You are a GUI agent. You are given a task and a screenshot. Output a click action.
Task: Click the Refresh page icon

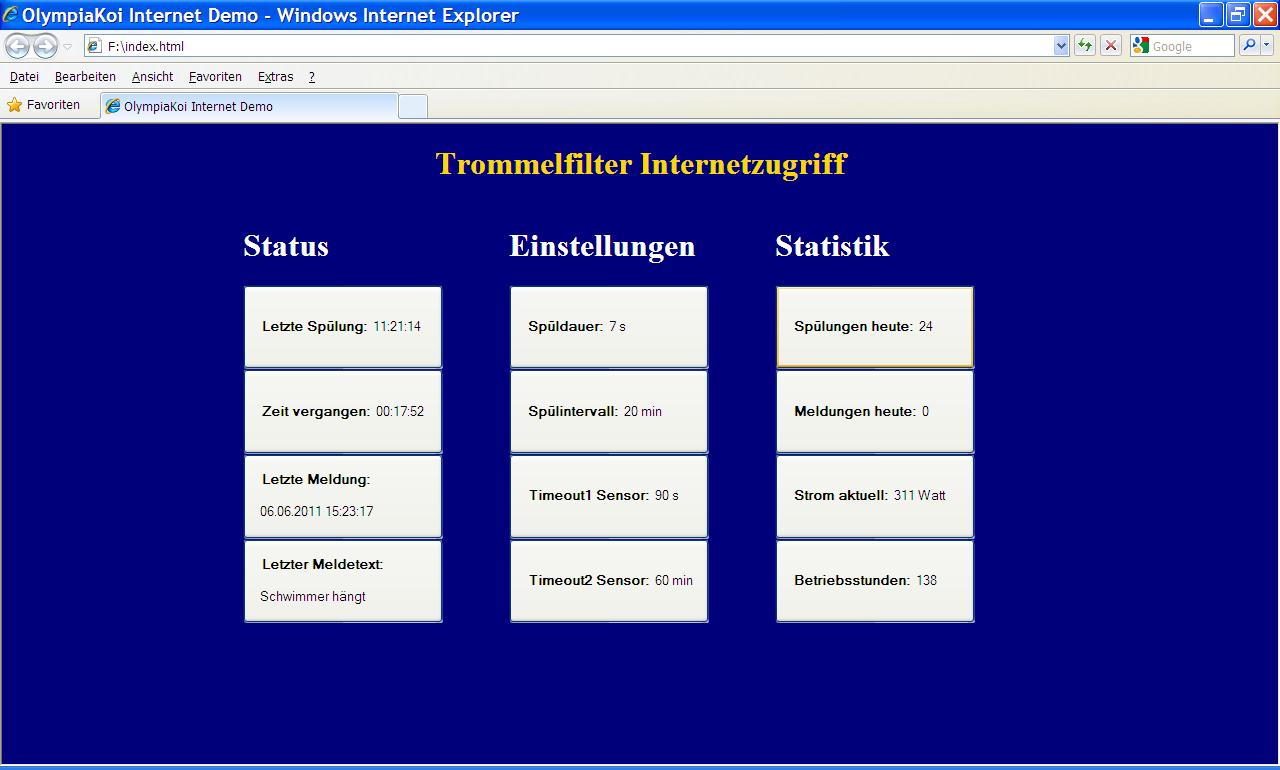[x=1085, y=46]
